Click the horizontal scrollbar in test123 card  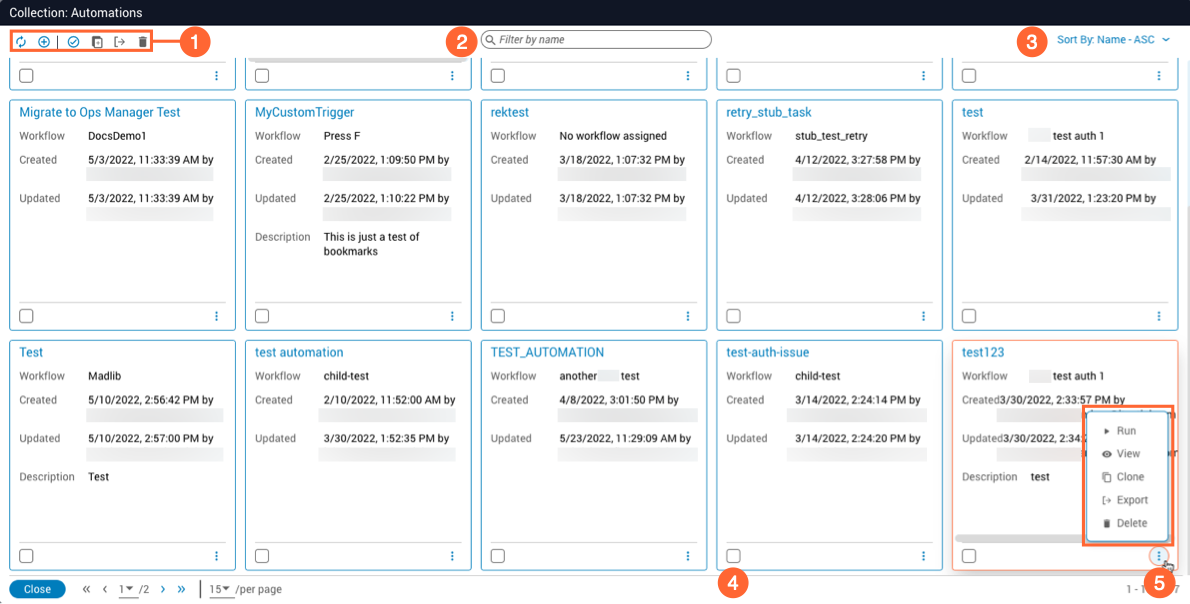point(1021,538)
